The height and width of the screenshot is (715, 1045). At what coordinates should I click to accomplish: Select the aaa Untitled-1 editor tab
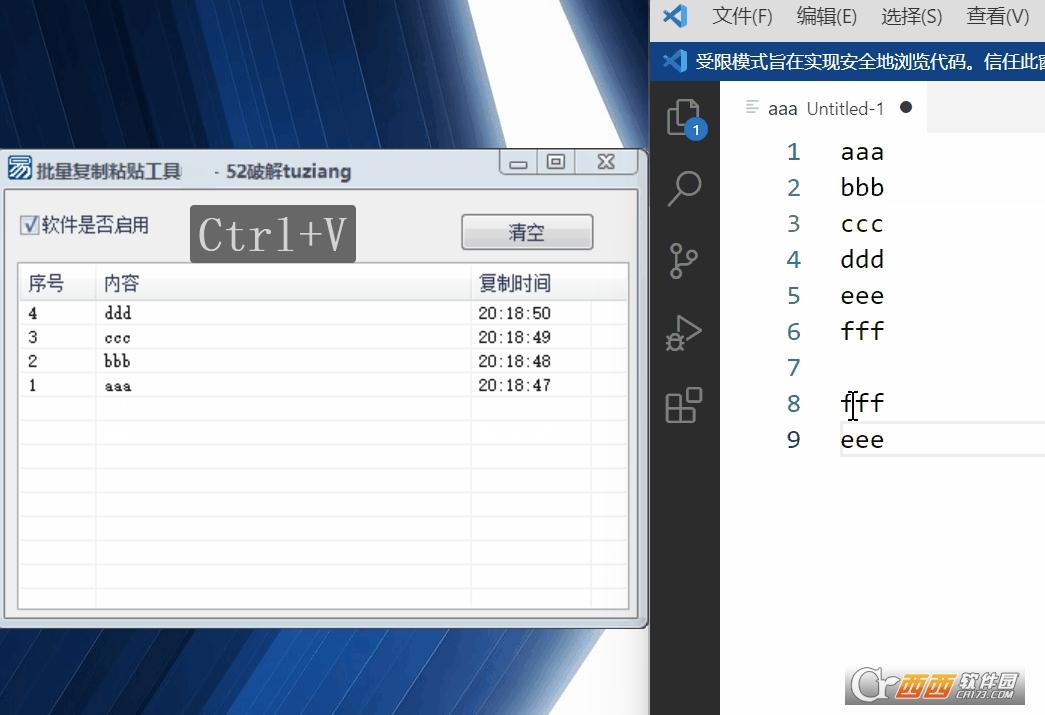(826, 108)
